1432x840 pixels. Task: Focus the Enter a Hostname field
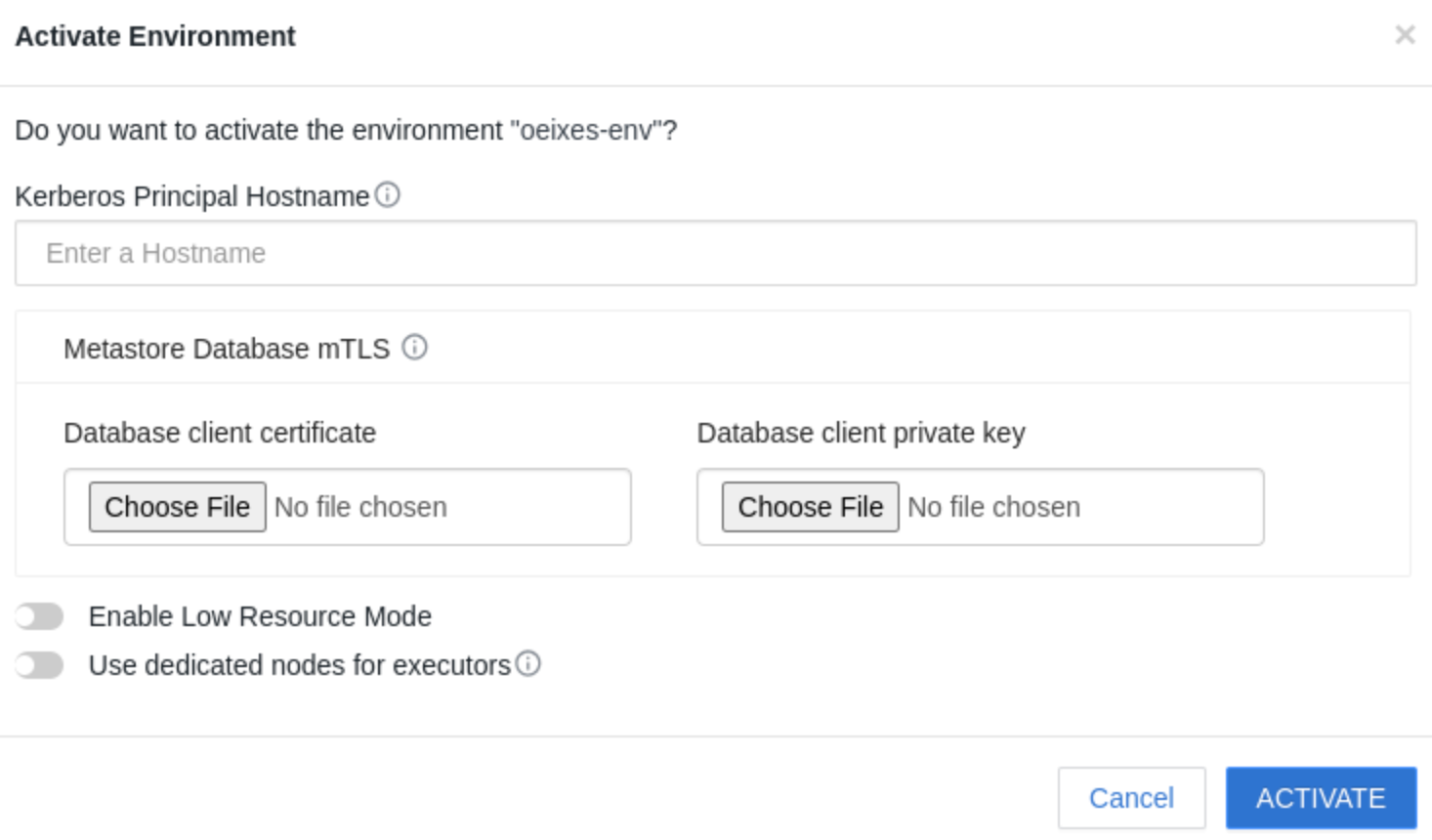pyautogui.click(x=715, y=254)
